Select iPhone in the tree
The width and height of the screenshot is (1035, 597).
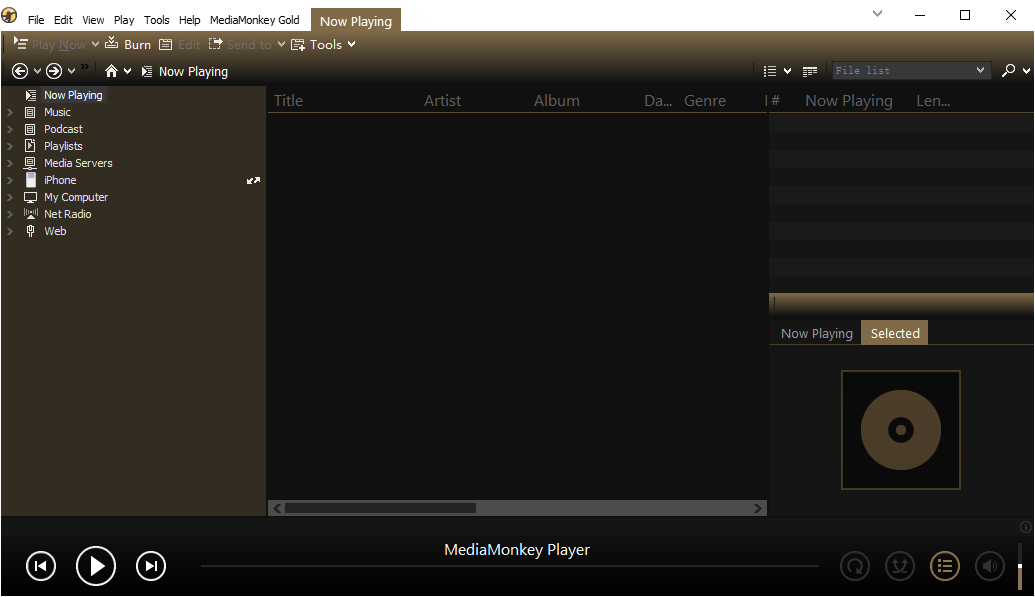coord(60,180)
